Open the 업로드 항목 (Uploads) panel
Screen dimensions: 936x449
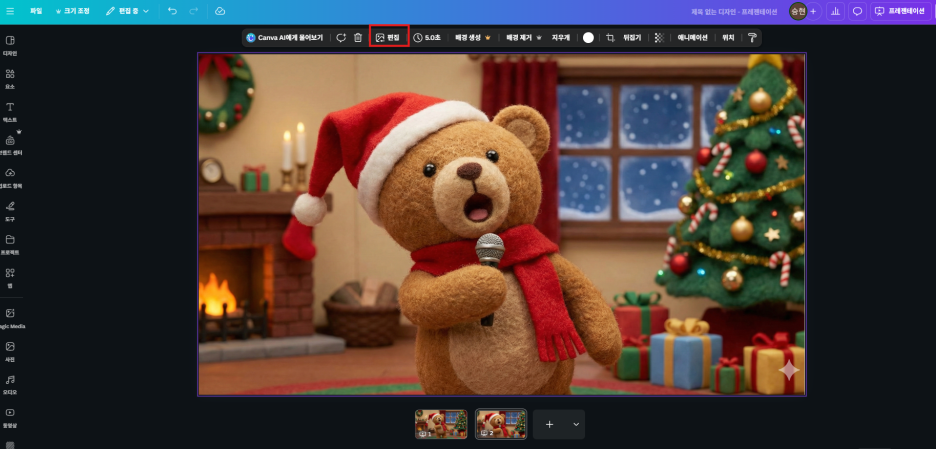pyautogui.click(x=10, y=178)
